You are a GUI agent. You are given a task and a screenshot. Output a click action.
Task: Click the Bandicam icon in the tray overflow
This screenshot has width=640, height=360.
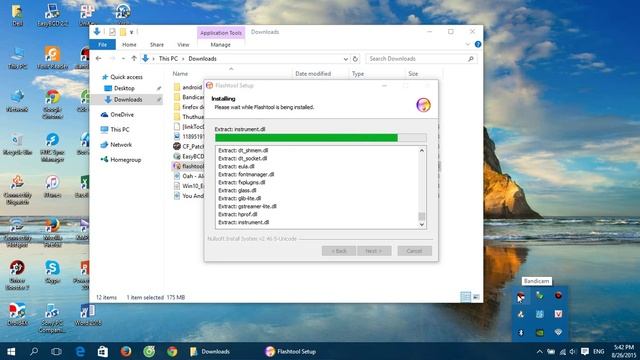(x=521, y=296)
